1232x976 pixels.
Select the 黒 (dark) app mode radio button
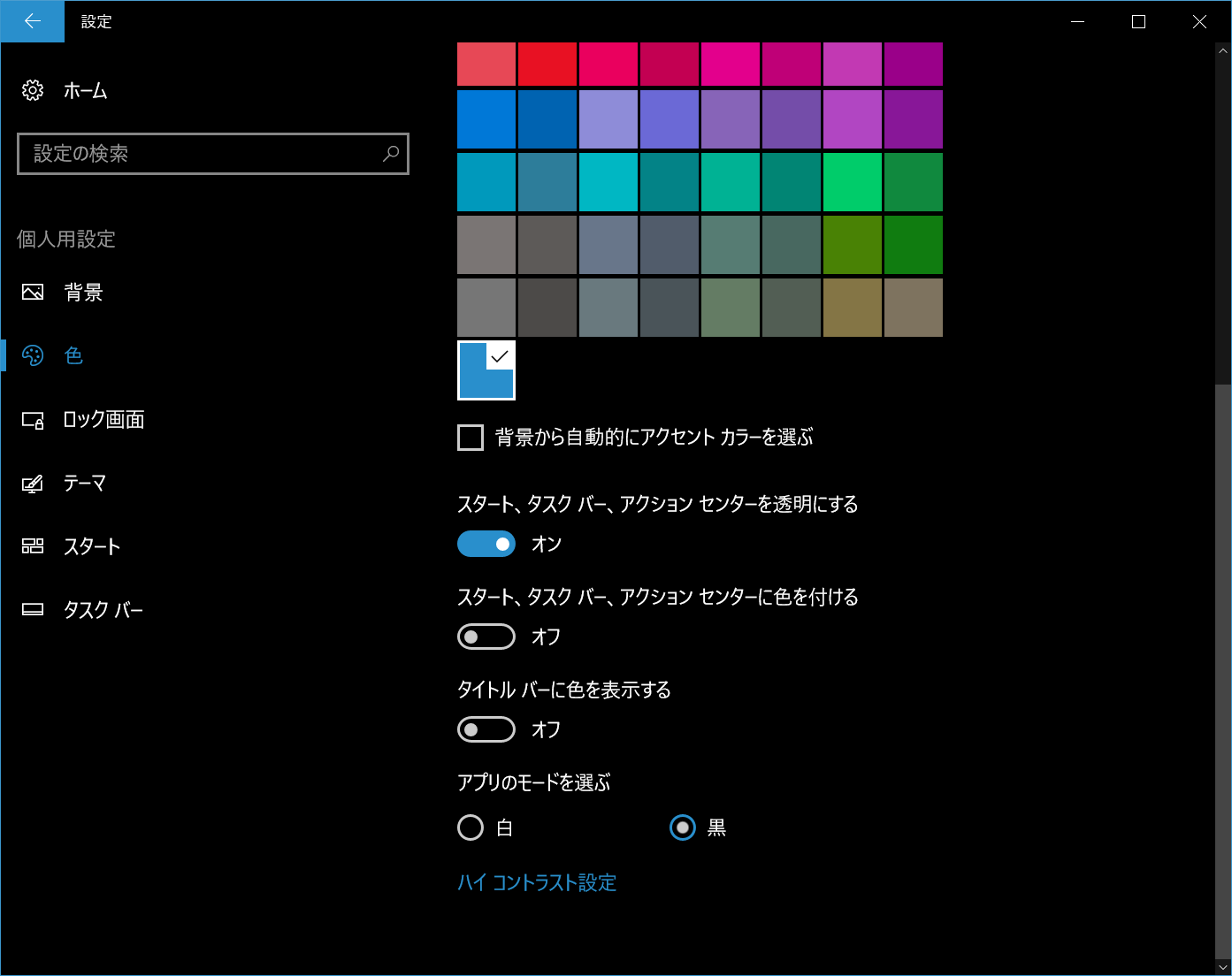pos(682,827)
